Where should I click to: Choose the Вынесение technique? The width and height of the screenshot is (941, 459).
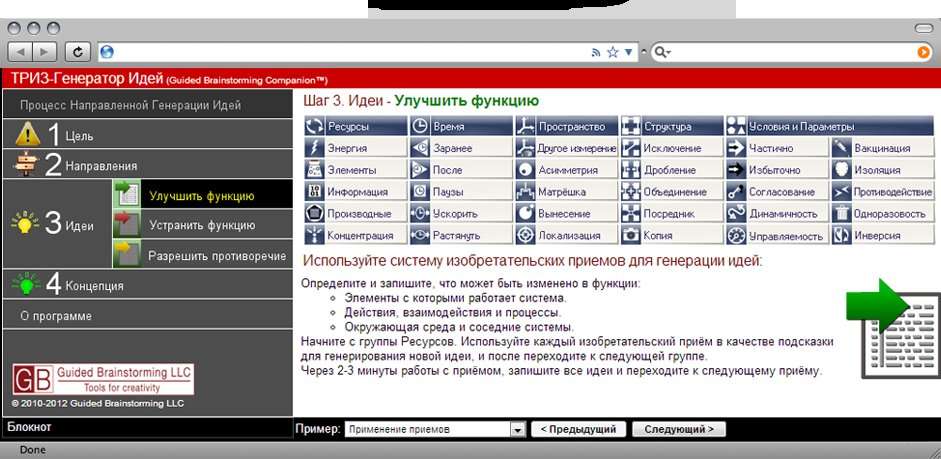coord(566,213)
